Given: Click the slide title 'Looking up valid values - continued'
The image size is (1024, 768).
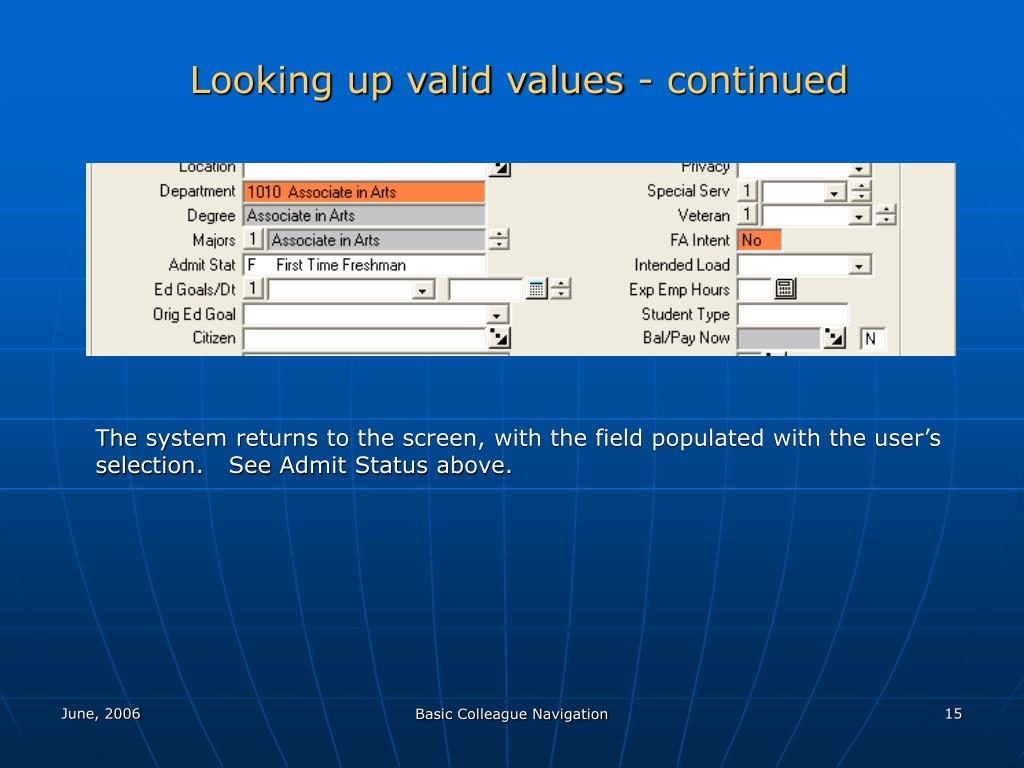Looking at the screenshot, I should tap(519, 81).
